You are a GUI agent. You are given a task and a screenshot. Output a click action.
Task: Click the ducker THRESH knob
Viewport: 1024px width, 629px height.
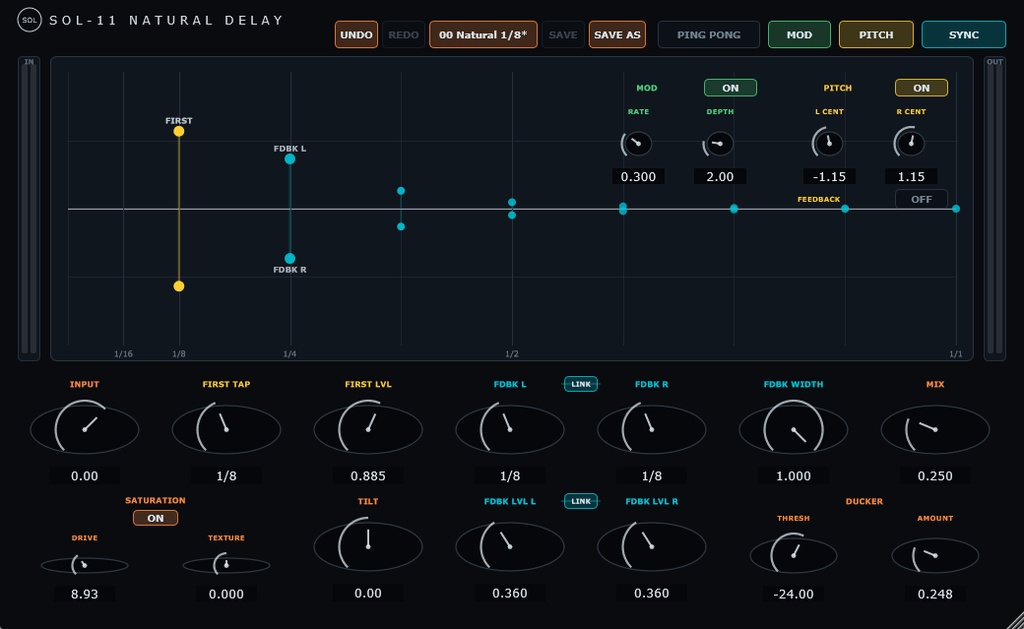[793, 555]
